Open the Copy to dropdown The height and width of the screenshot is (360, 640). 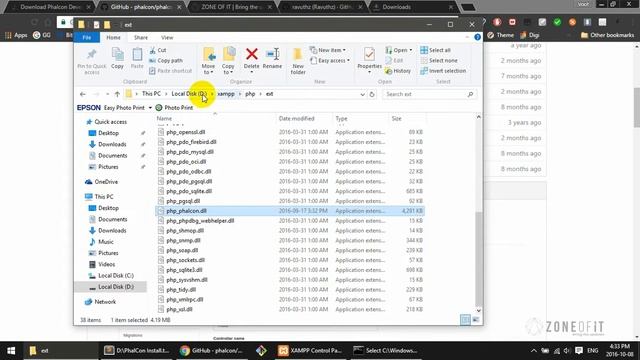228,61
